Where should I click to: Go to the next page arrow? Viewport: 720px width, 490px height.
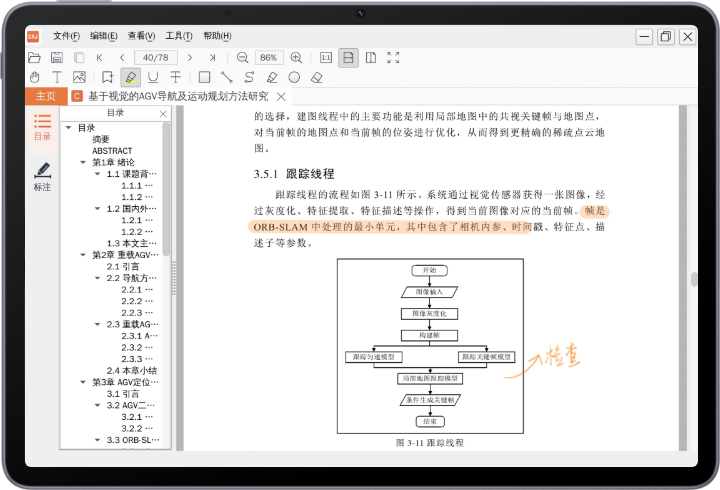click(x=191, y=58)
